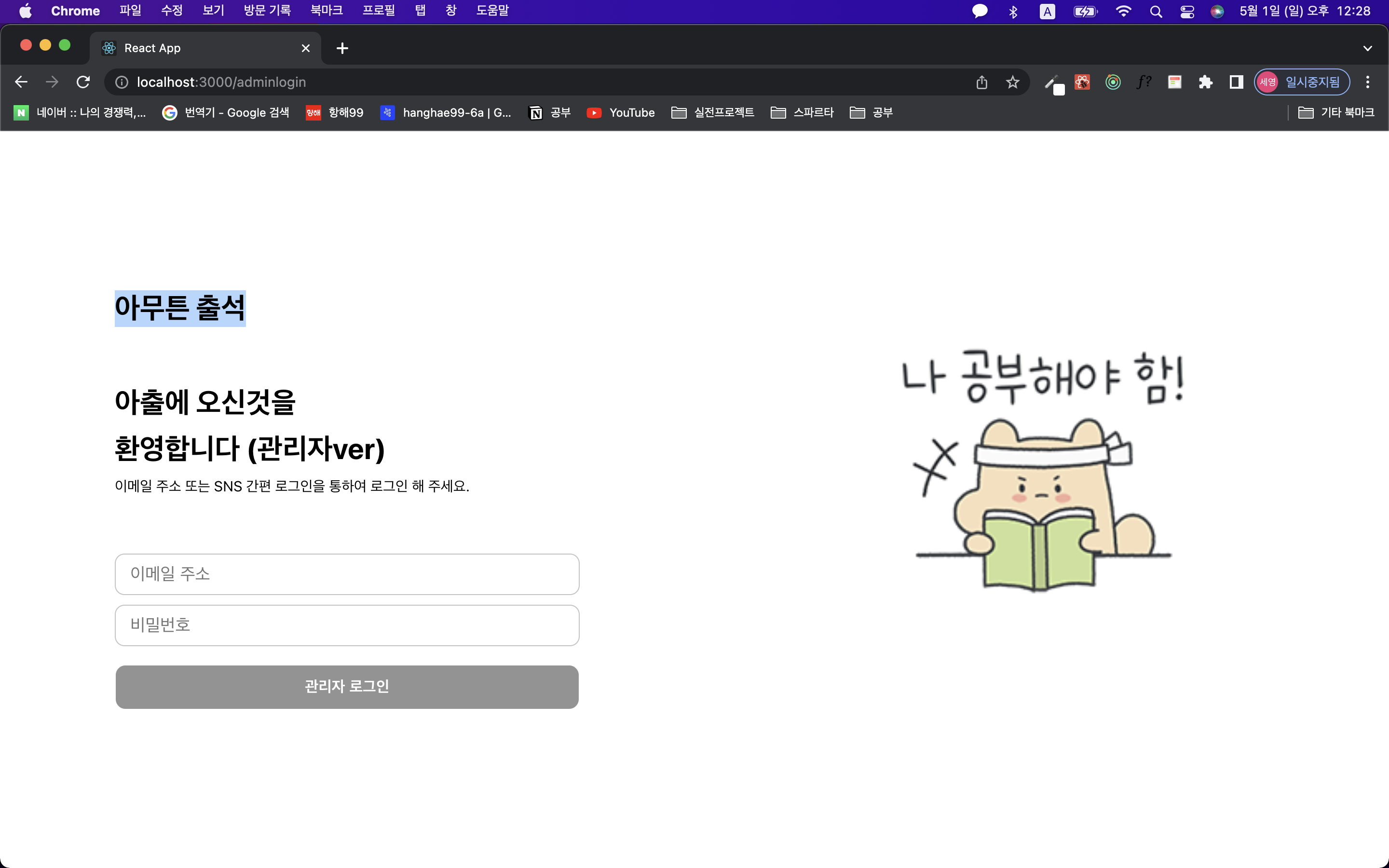Click the back navigation arrow
Viewport: 1389px width, 868px height.
click(x=21, y=82)
